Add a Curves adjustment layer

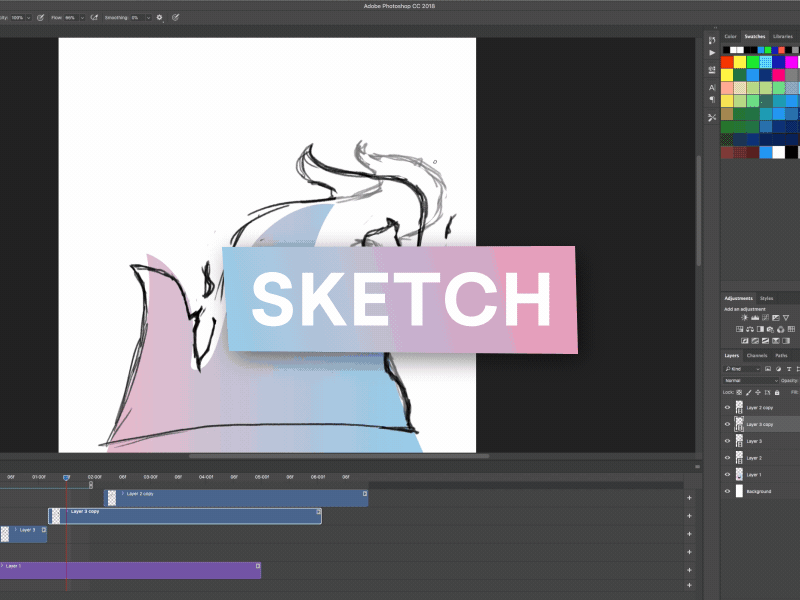765,317
